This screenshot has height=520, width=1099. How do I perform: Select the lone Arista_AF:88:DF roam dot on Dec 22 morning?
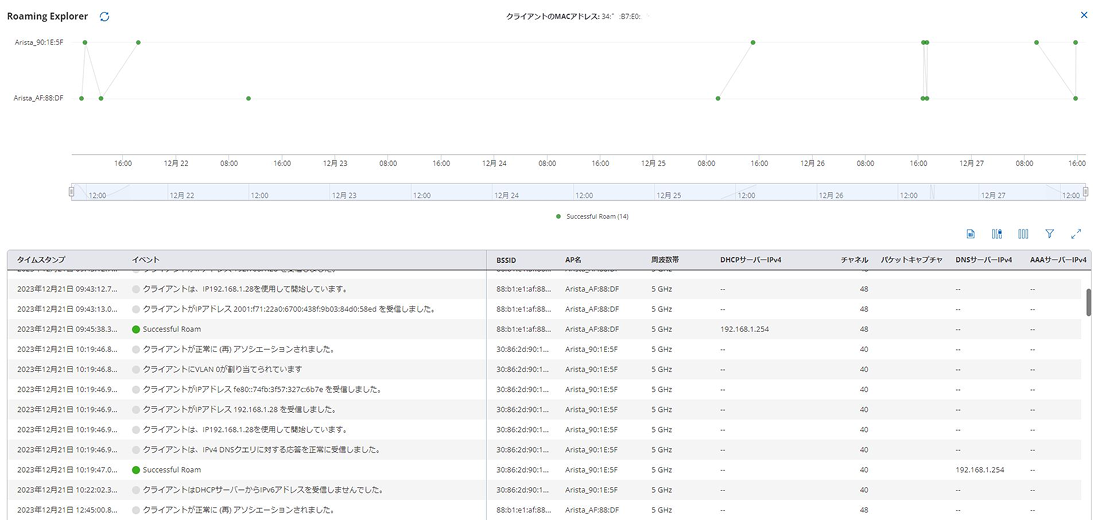click(x=249, y=98)
